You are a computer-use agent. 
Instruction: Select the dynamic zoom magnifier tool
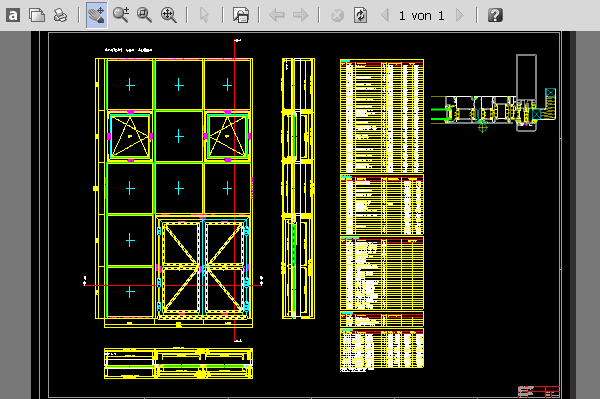(x=121, y=15)
